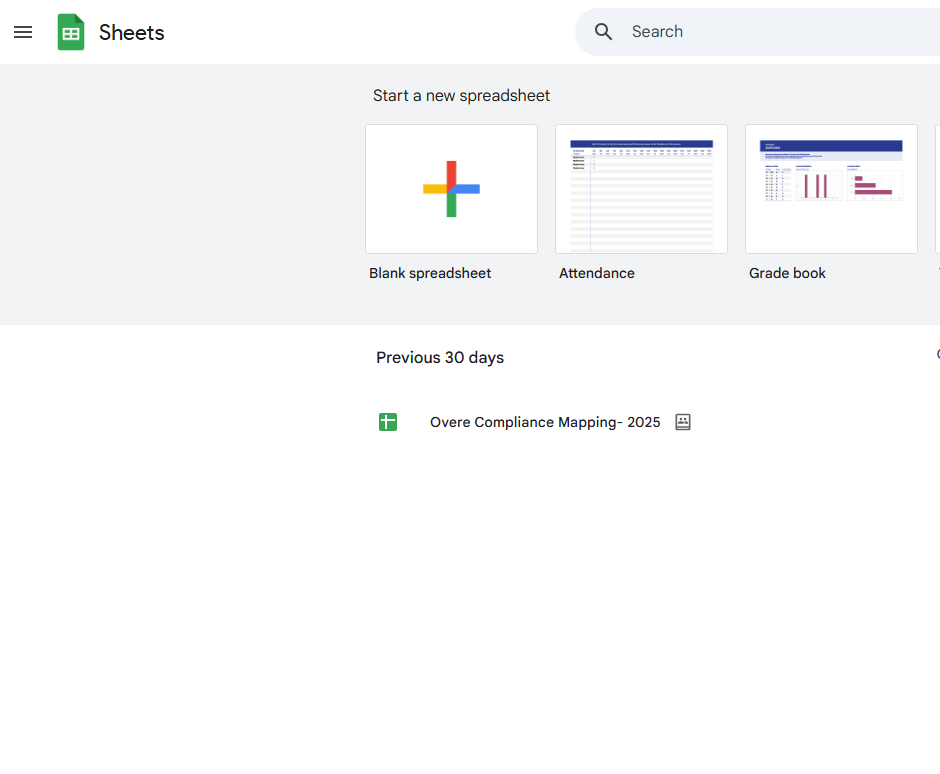Click the green Sheets logo

pos(71,32)
